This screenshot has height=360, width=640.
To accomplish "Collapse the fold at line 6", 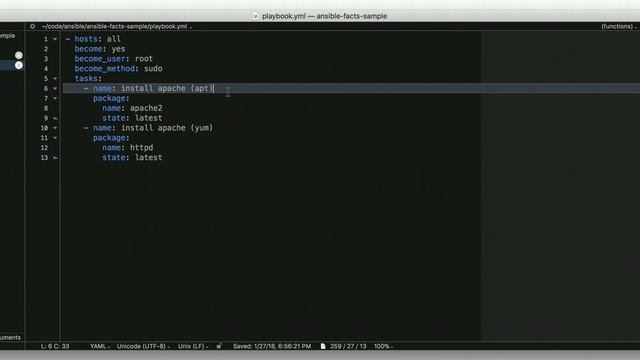I will pos(55,89).
